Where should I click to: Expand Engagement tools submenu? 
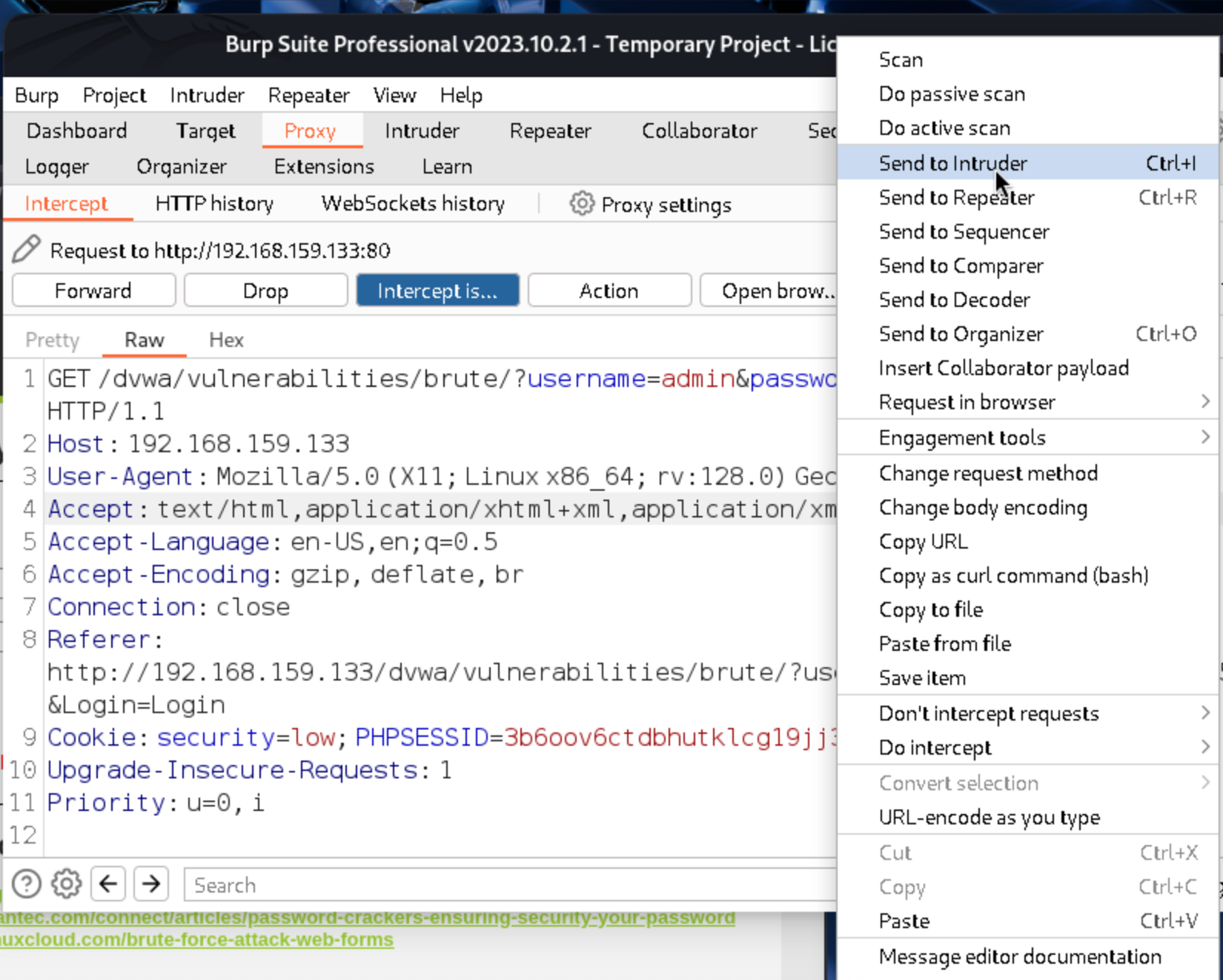(x=1029, y=437)
